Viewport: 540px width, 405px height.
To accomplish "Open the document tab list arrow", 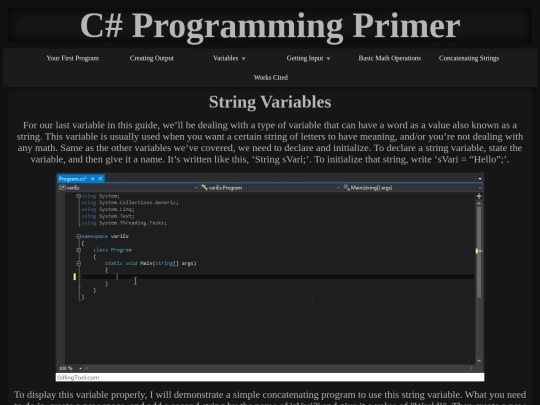I will (x=480, y=179).
